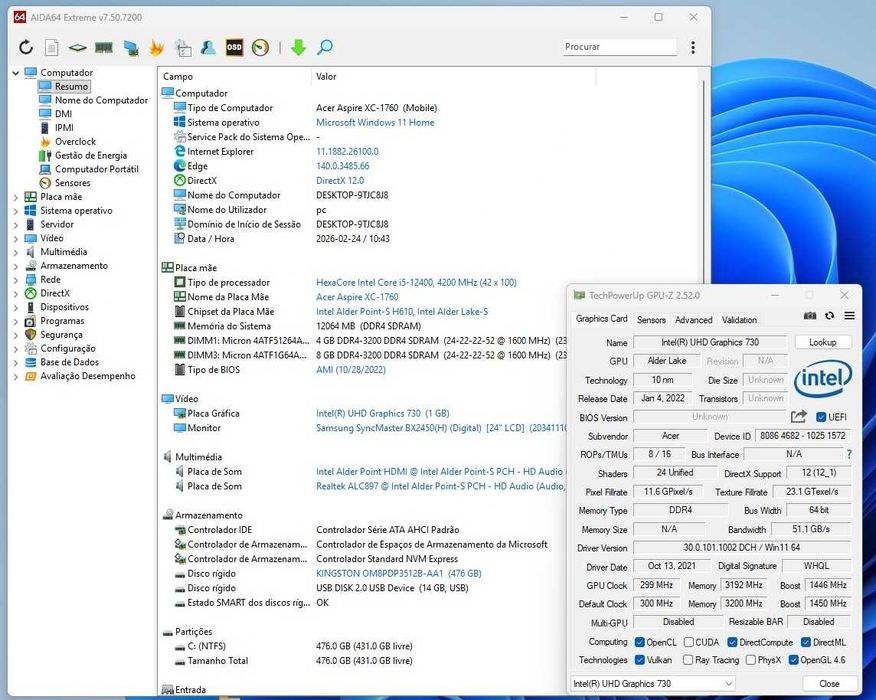Open the GPU selection dropdown in GPU-Z
The image size is (876, 700).
(653, 683)
